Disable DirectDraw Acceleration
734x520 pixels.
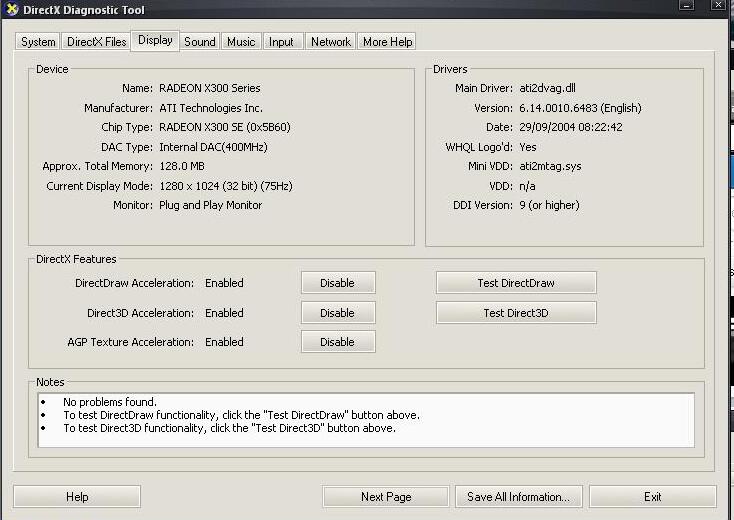coord(338,283)
